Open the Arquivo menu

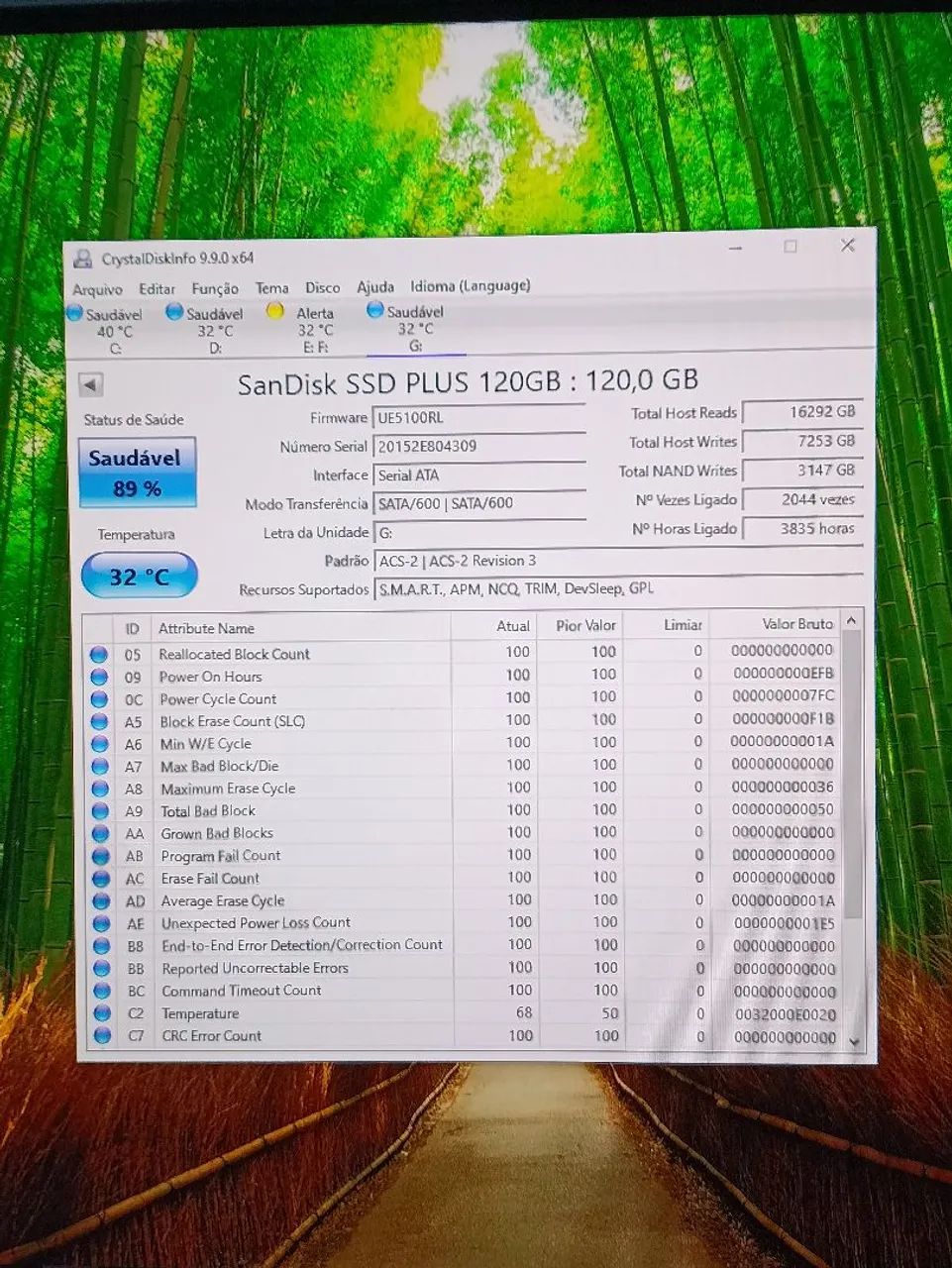(97, 289)
